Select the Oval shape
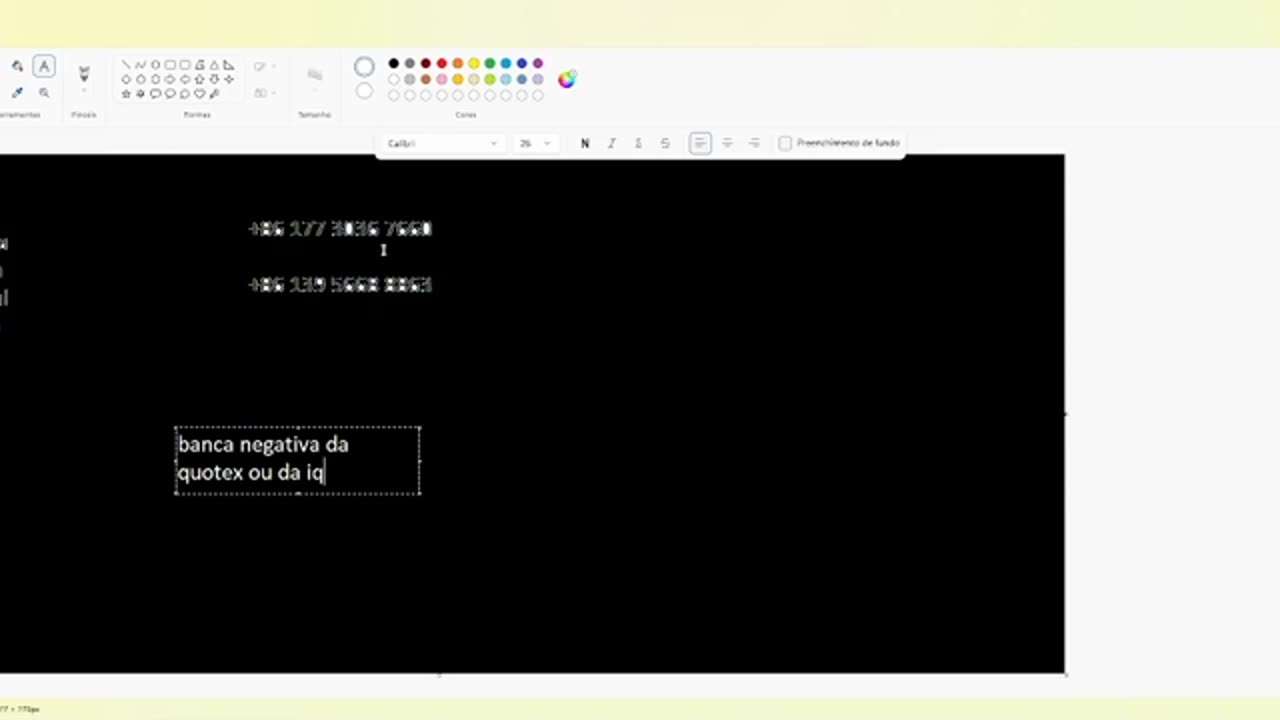Viewport: 1280px width, 720px height. click(155, 65)
